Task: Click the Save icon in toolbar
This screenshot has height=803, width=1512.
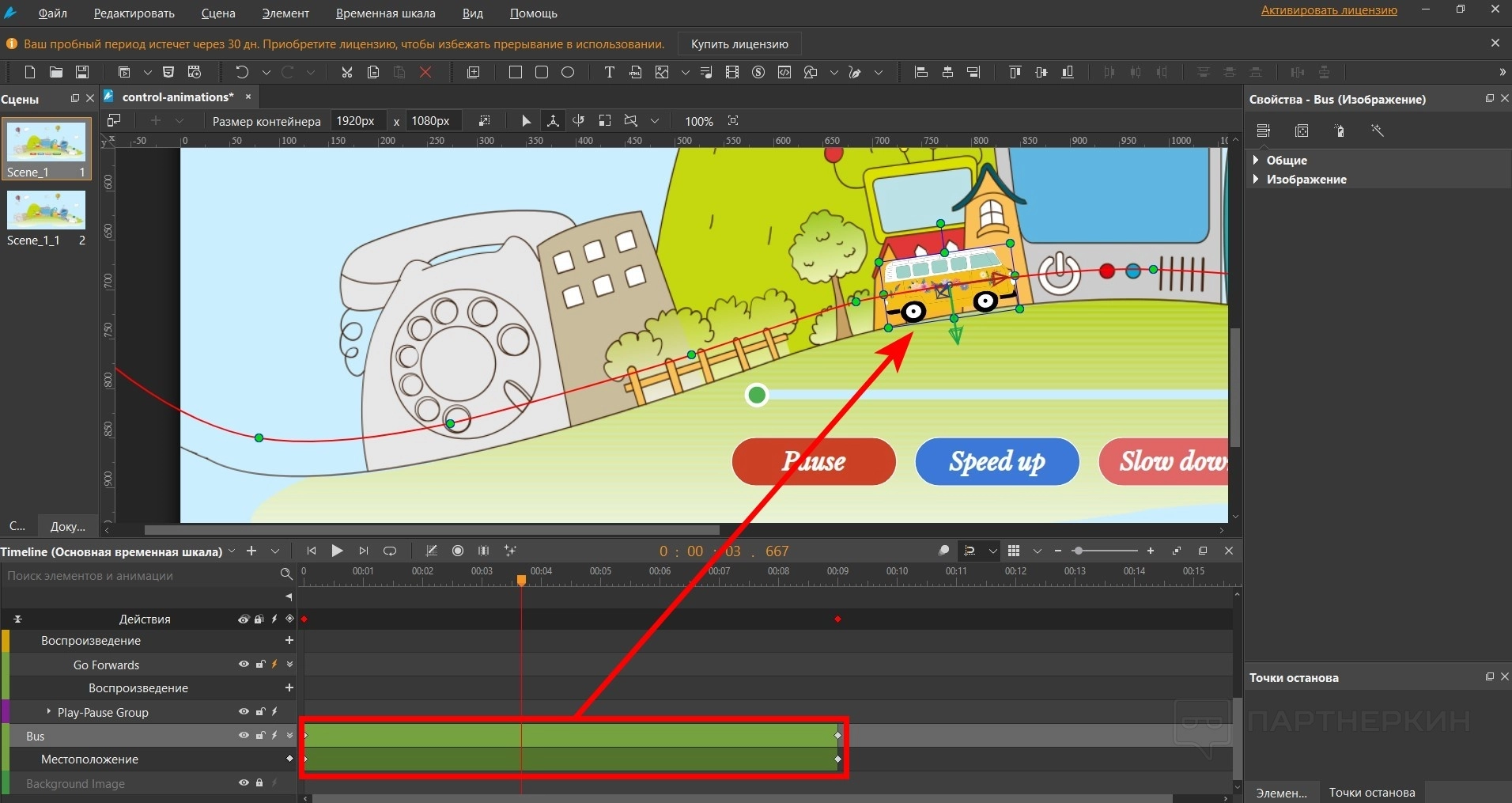Action: point(82,72)
